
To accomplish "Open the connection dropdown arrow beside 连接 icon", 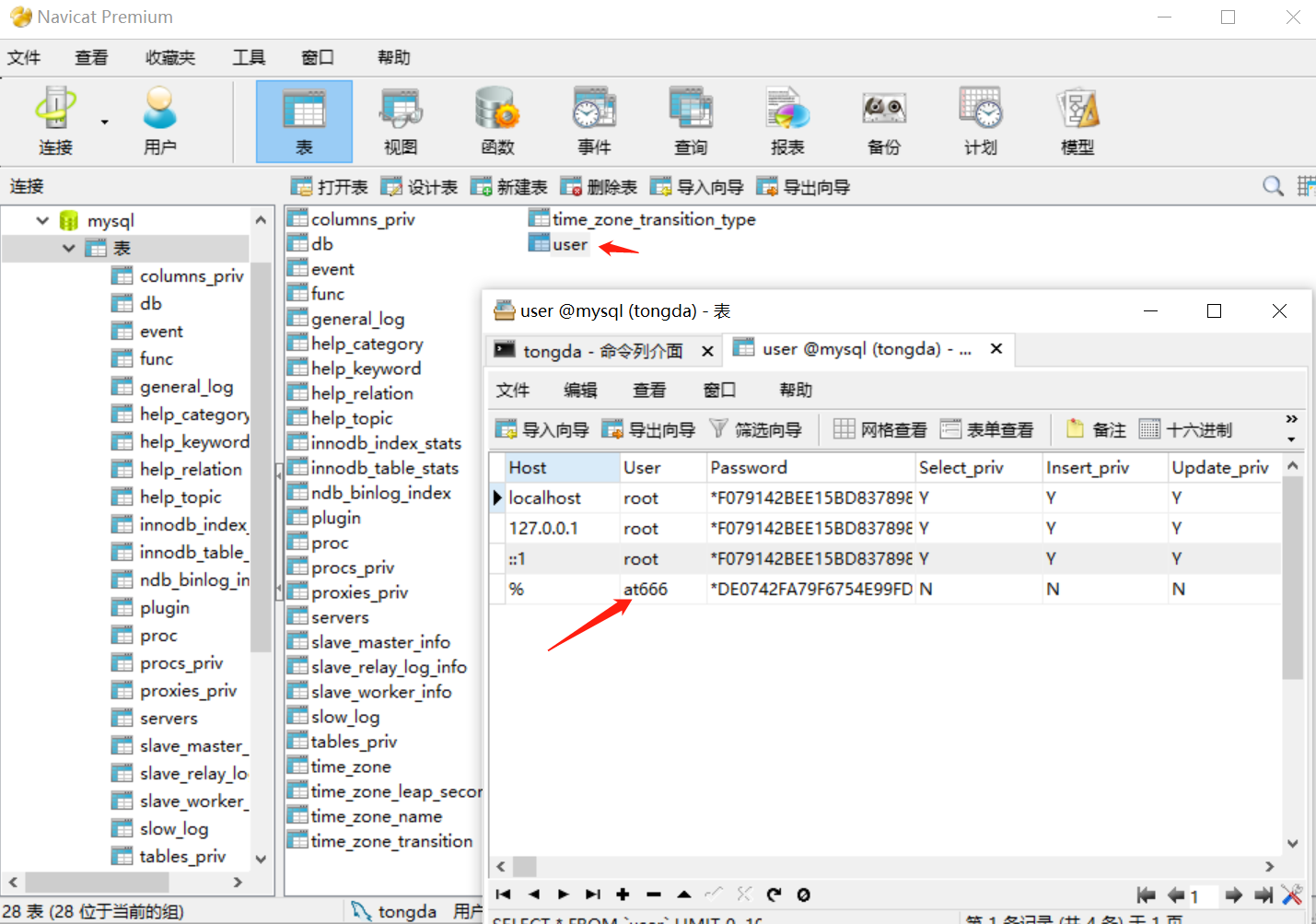I will tap(104, 122).
